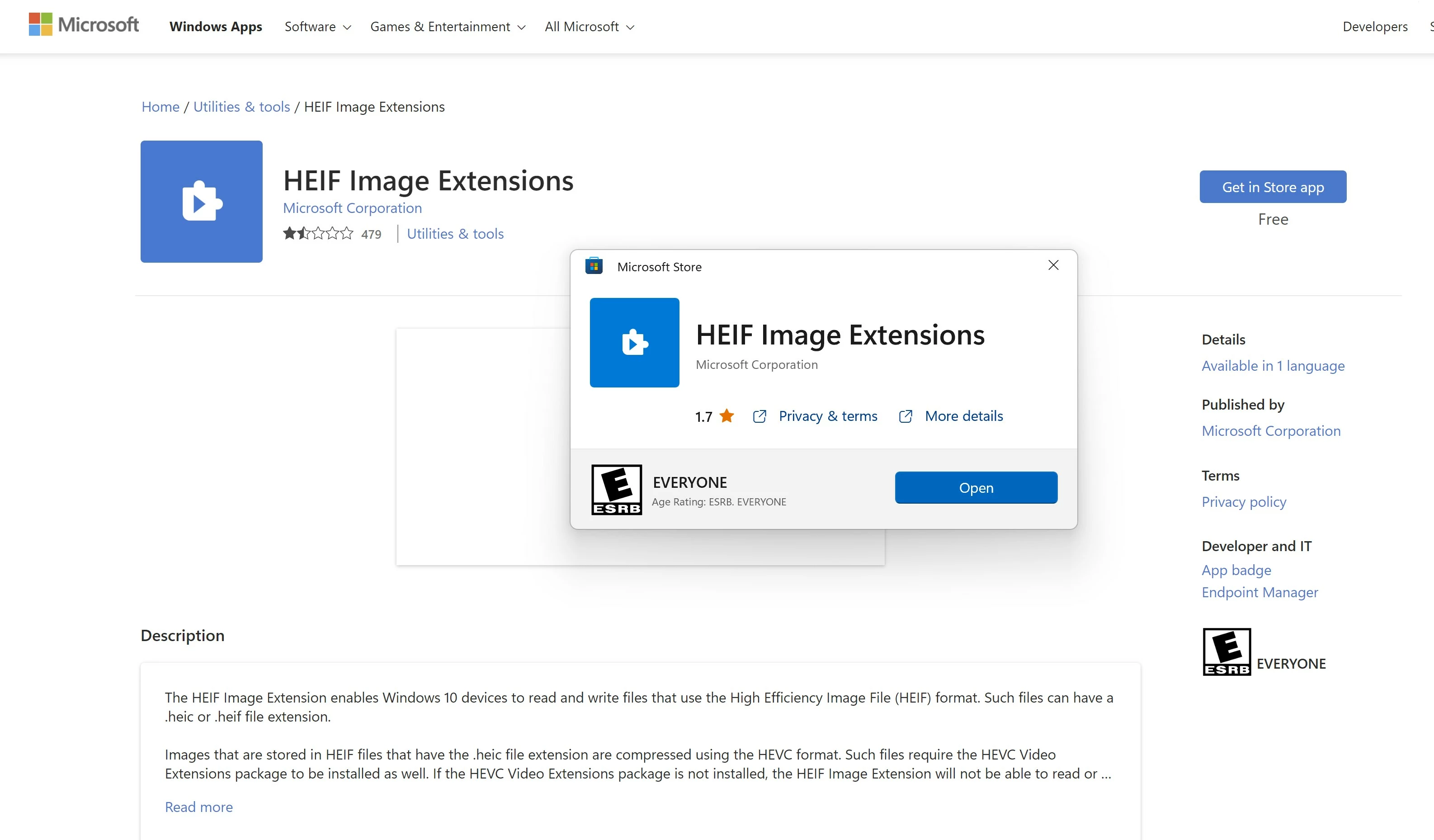Open Privacy & terms link
Image resolution: width=1434 pixels, height=840 pixels.
coord(827,416)
